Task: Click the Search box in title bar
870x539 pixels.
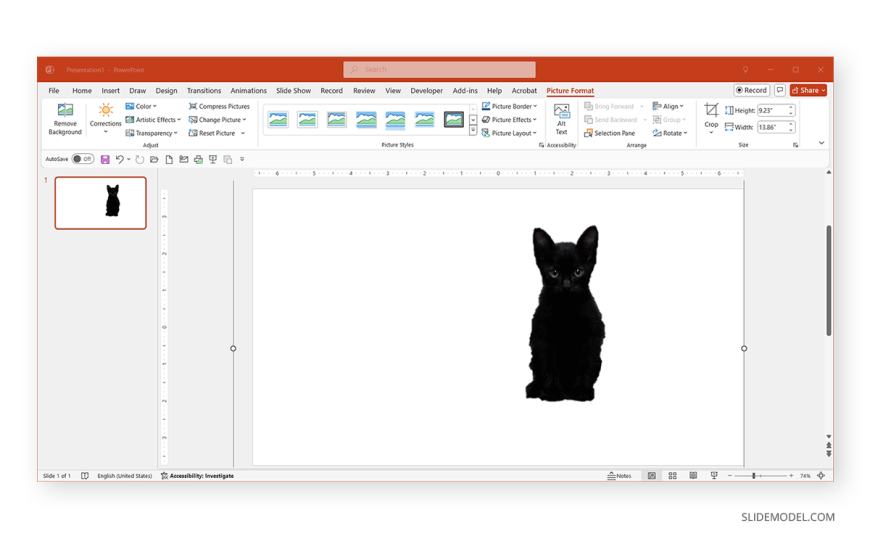Action: [x=439, y=69]
